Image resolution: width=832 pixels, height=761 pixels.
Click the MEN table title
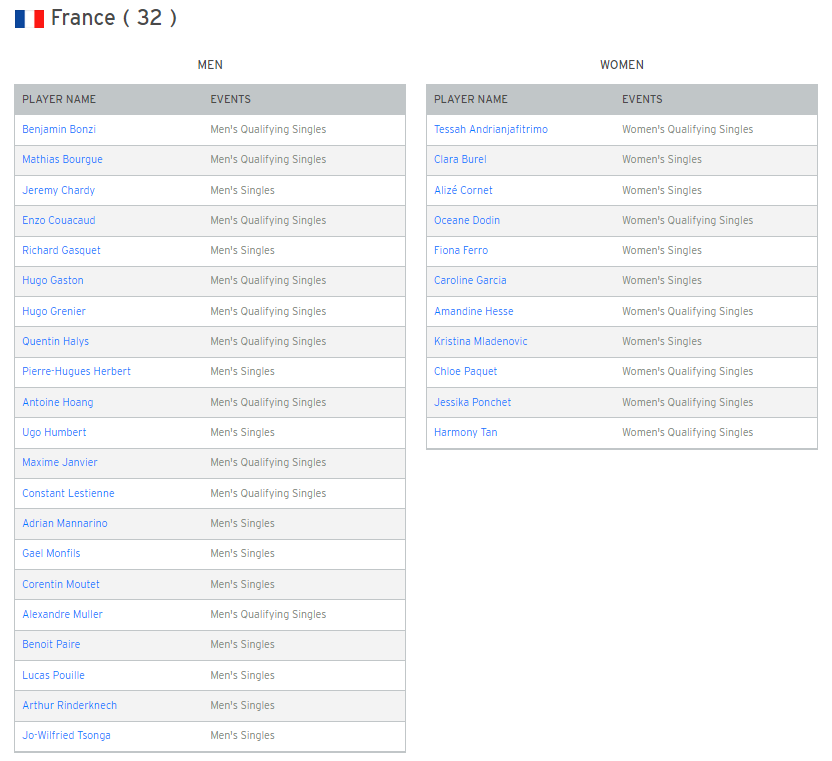coord(210,65)
